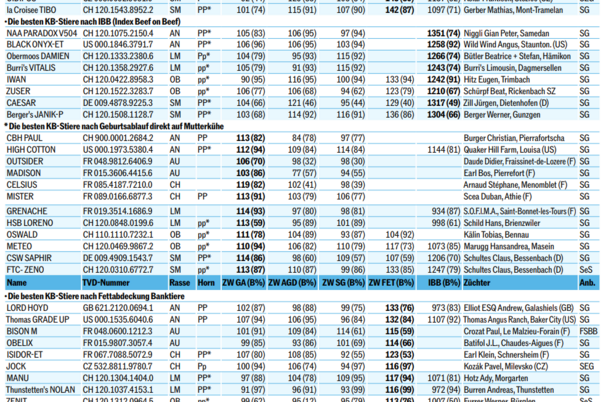Select the BISON M name
This screenshot has height=402, width=606.
pos(22,331)
